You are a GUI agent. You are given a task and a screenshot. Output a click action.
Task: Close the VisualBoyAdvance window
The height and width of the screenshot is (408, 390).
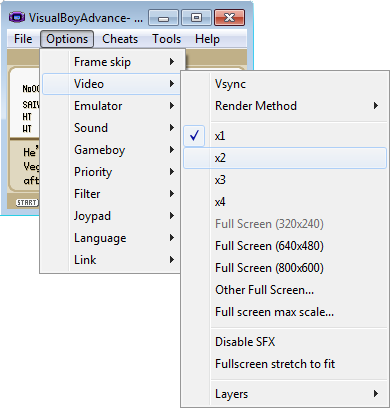click(230, 17)
